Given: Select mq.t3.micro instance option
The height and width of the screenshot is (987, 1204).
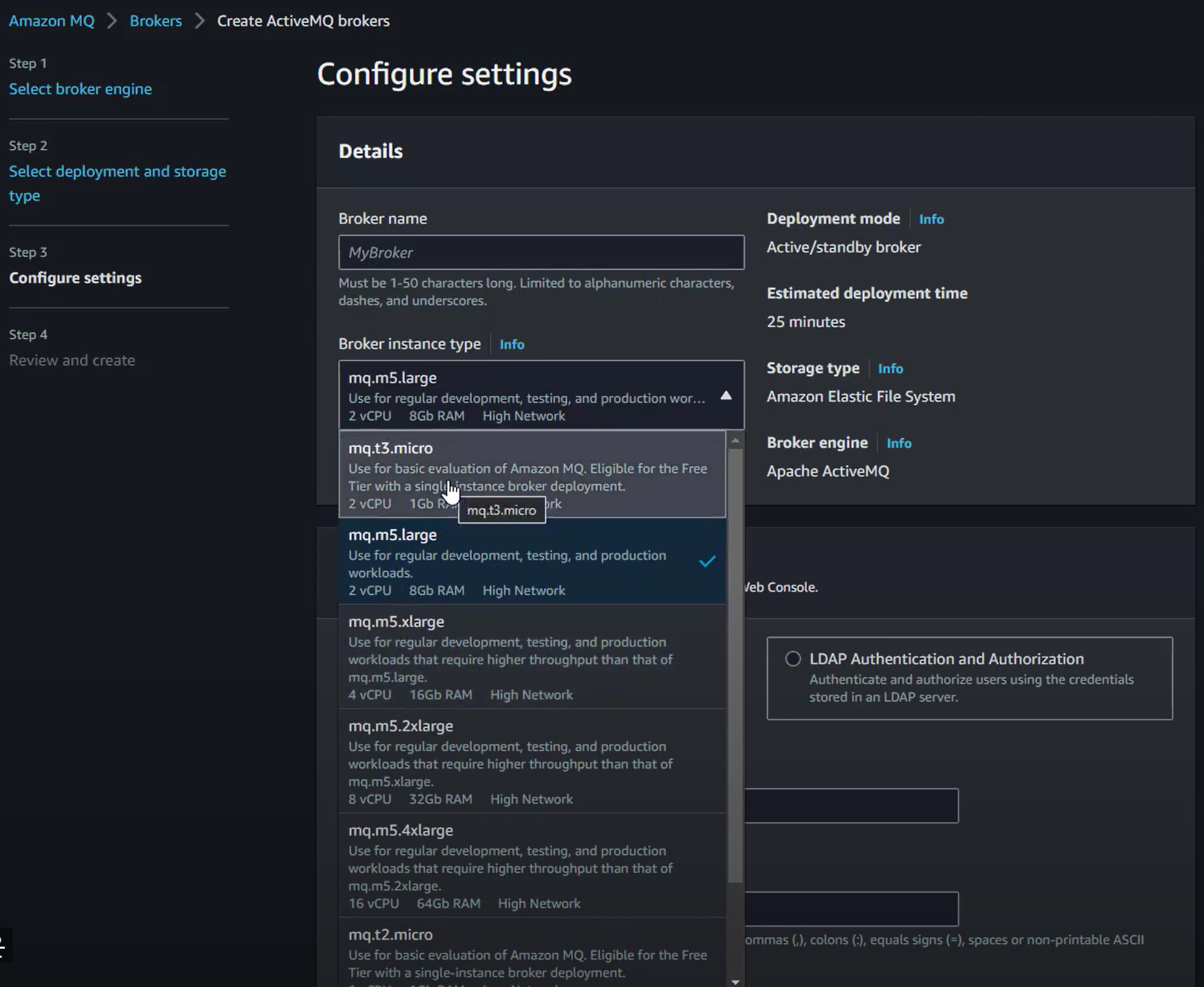Looking at the screenshot, I should pos(532,475).
